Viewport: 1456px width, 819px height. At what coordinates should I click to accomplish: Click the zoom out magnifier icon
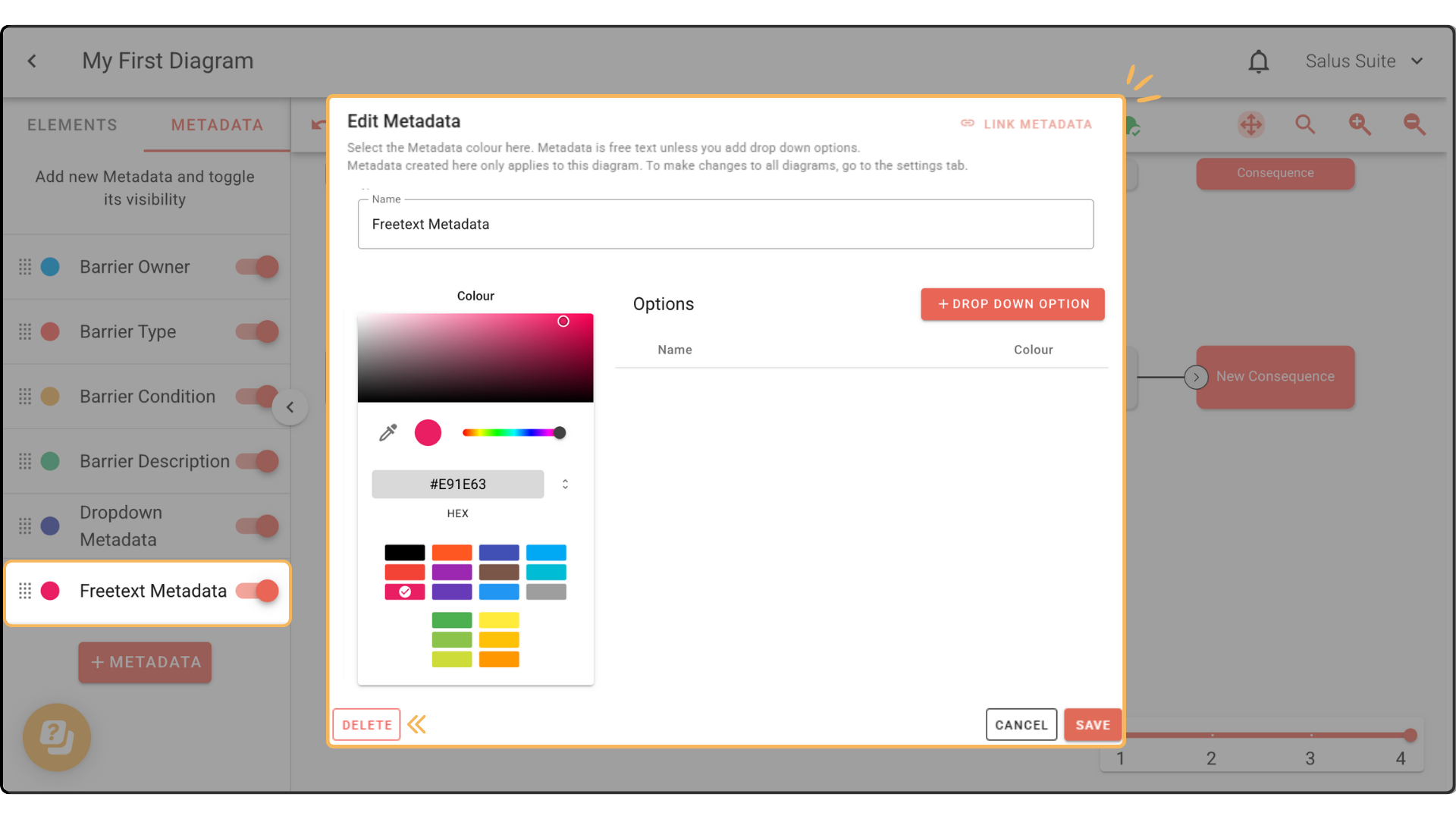1414,124
